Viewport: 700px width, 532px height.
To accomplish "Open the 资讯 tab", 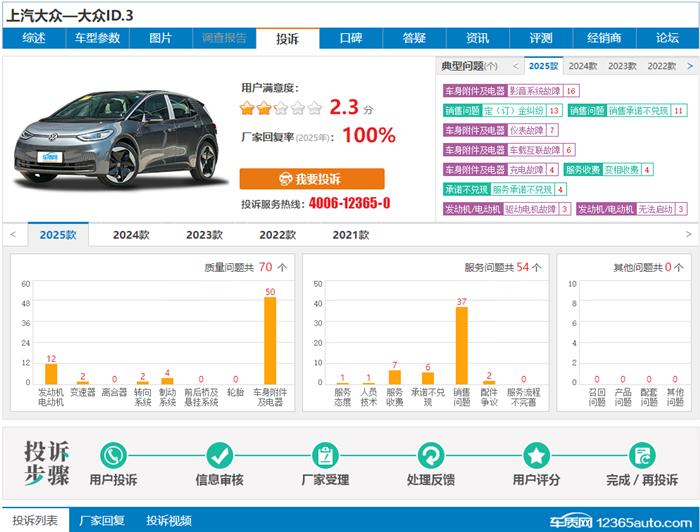I will (x=478, y=38).
